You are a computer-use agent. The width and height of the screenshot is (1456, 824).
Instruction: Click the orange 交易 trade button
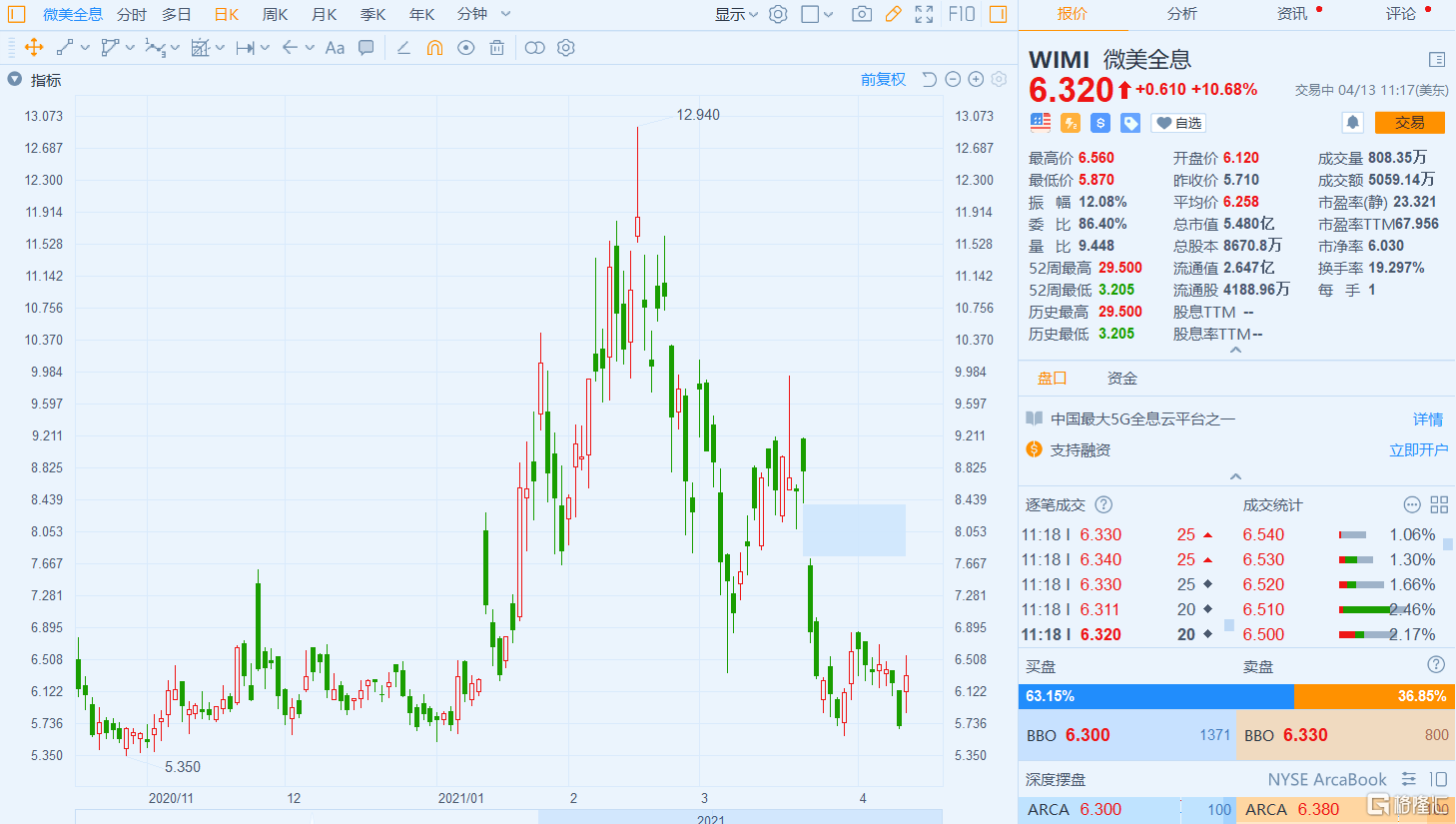(1409, 122)
